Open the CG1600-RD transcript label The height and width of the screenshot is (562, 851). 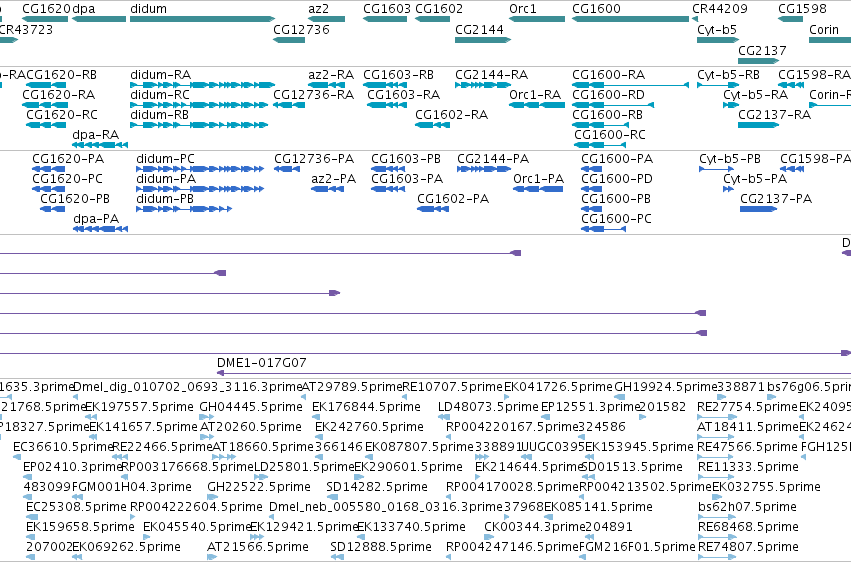(608, 95)
